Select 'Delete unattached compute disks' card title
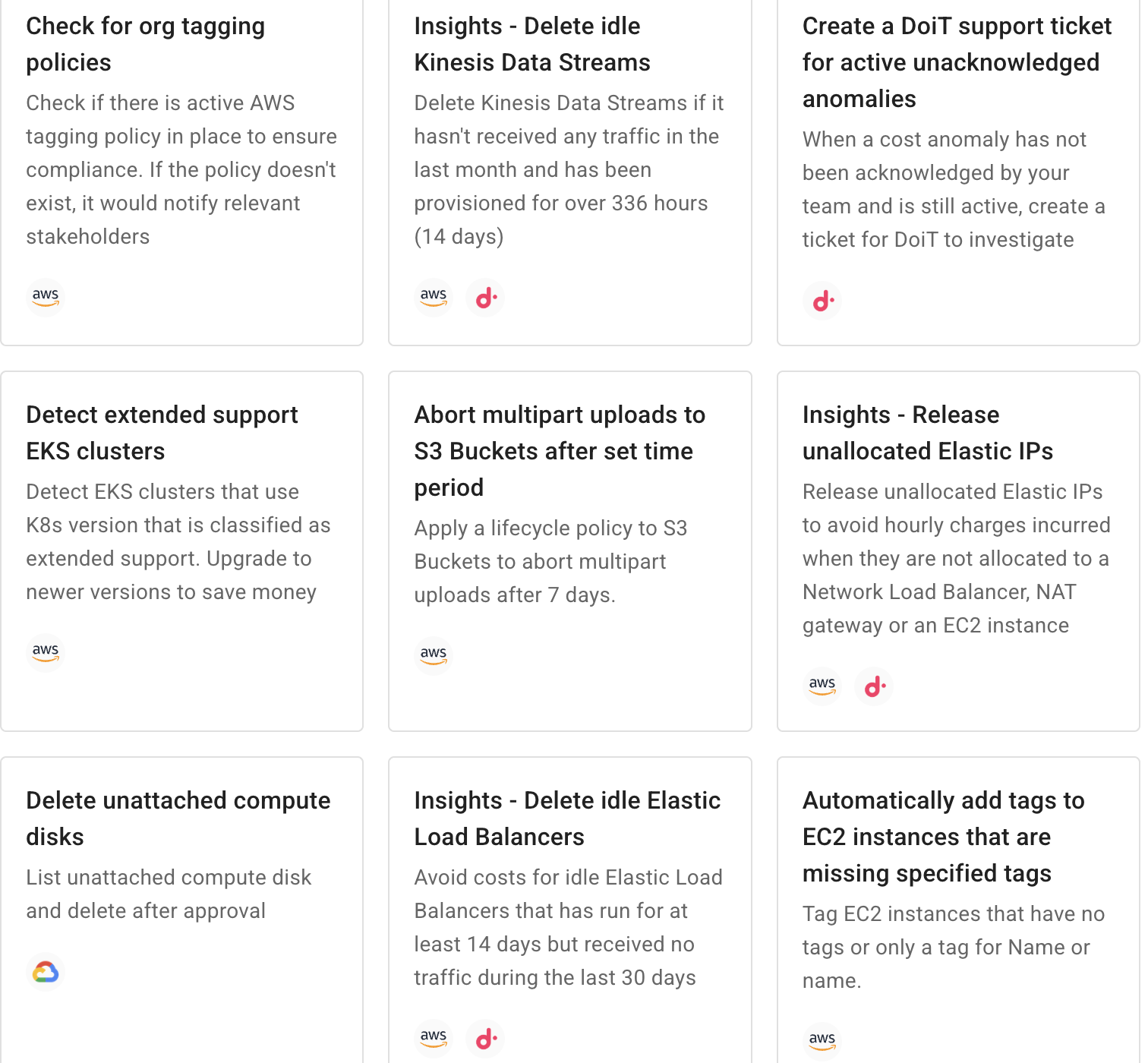 [178, 819]
